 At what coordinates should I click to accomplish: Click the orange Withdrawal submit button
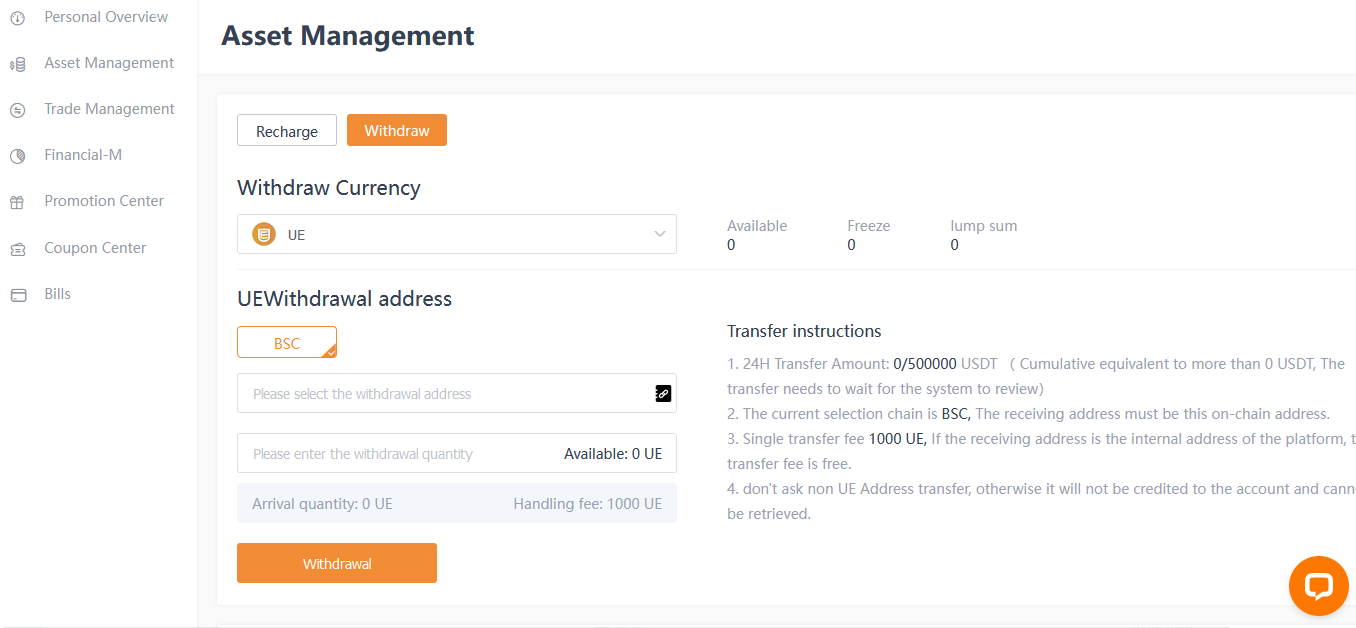[x=337, y=563]
